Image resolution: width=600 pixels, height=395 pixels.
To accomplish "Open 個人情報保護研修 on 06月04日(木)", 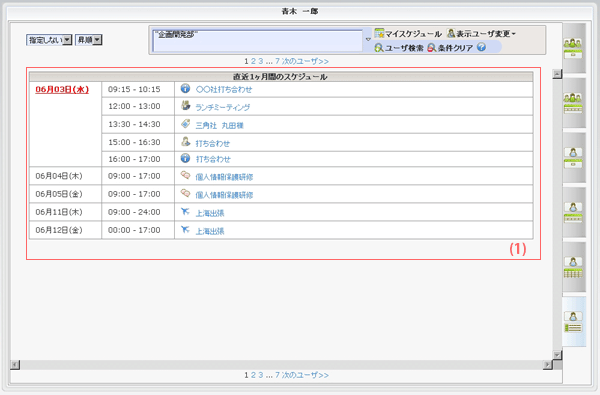I will (224, 177).
